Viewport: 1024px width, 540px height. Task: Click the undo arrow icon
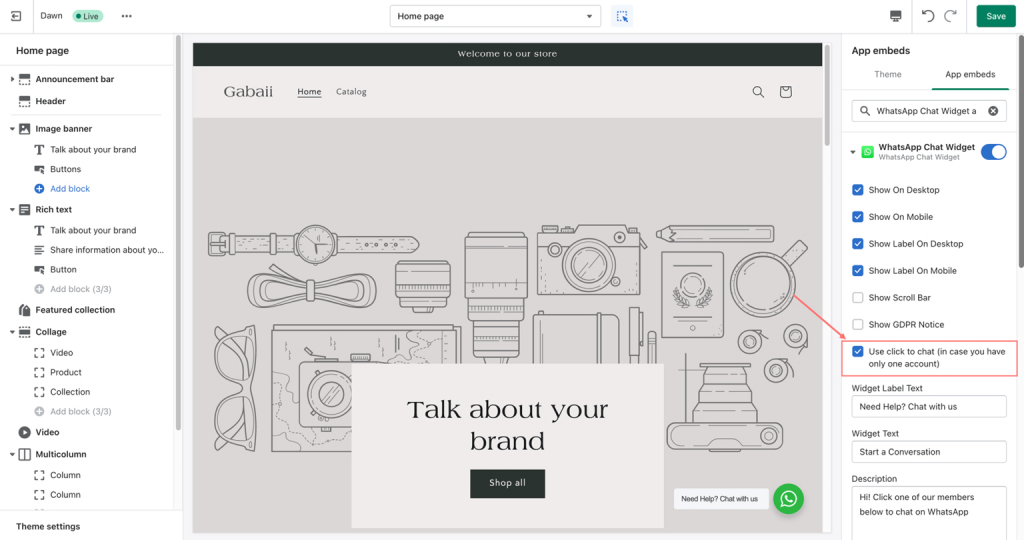point(928,16)
